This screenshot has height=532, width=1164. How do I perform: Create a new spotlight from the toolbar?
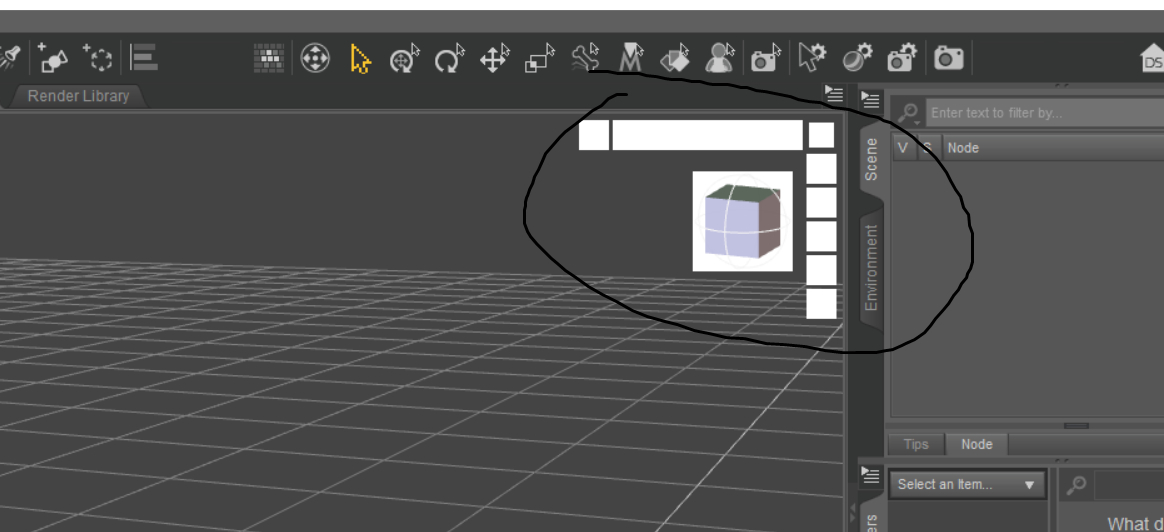tap(9, 58)
